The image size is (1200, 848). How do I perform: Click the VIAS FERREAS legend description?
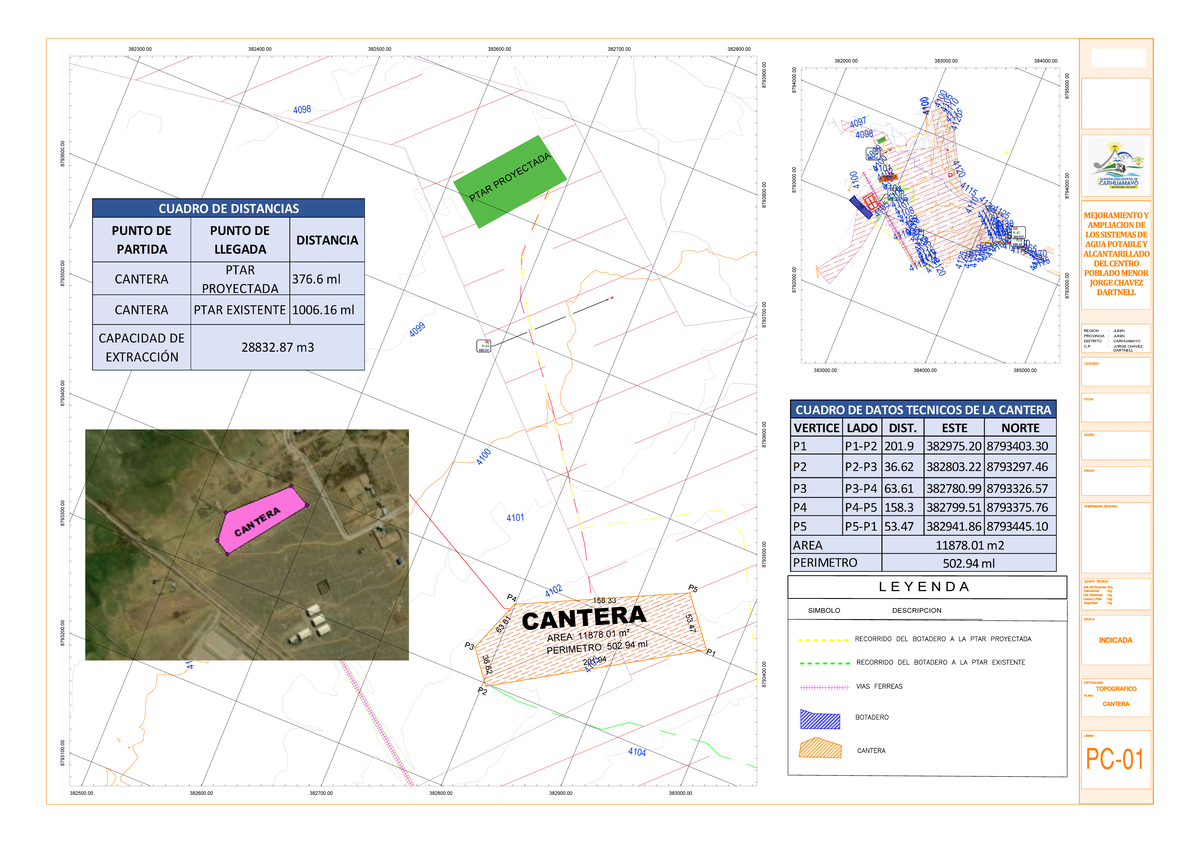(878, 687)
